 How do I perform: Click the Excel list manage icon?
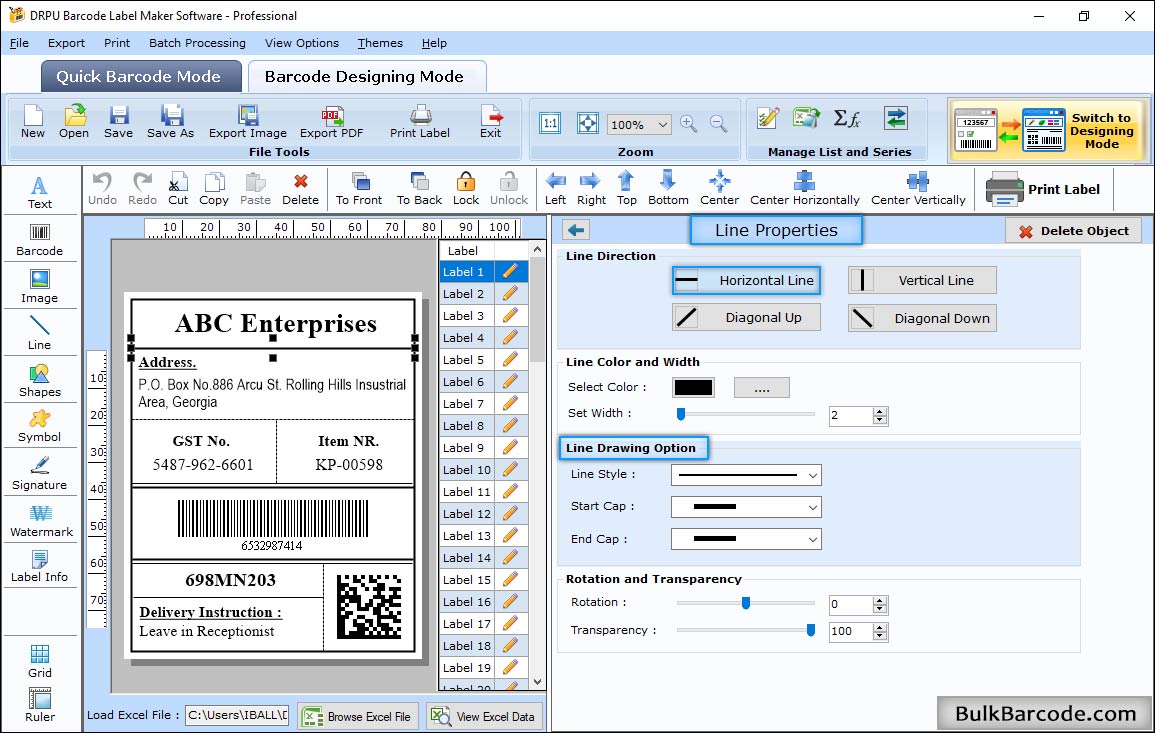coord(807,118)
